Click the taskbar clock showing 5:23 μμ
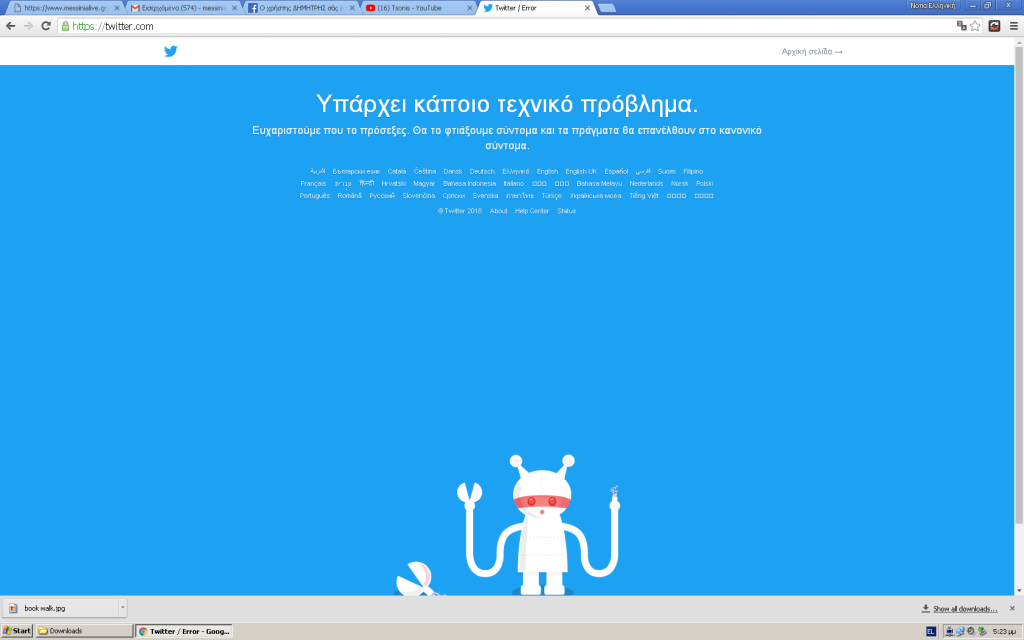Viewport: 1024px width, 640px height. coord(1004,632)
